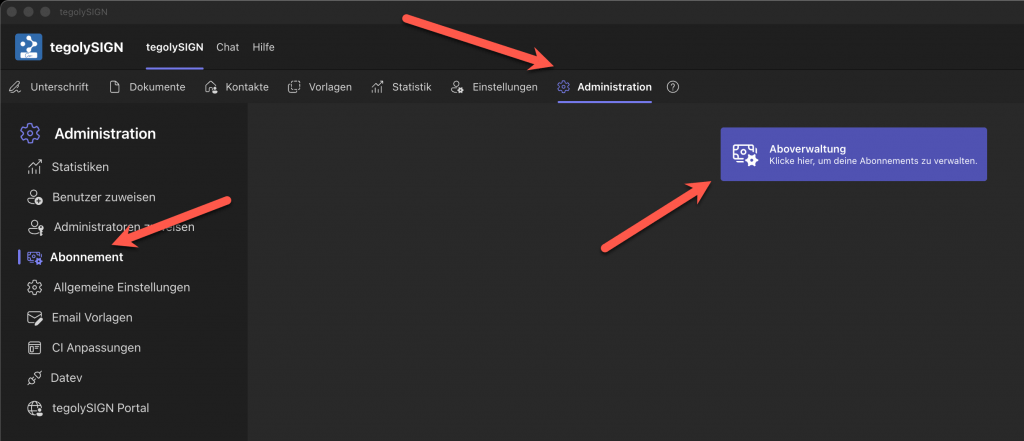Open the Hilfe menu item
The width and height of the screenshot is (1024, 441).
pyautogui.click(x=263, y=47)
